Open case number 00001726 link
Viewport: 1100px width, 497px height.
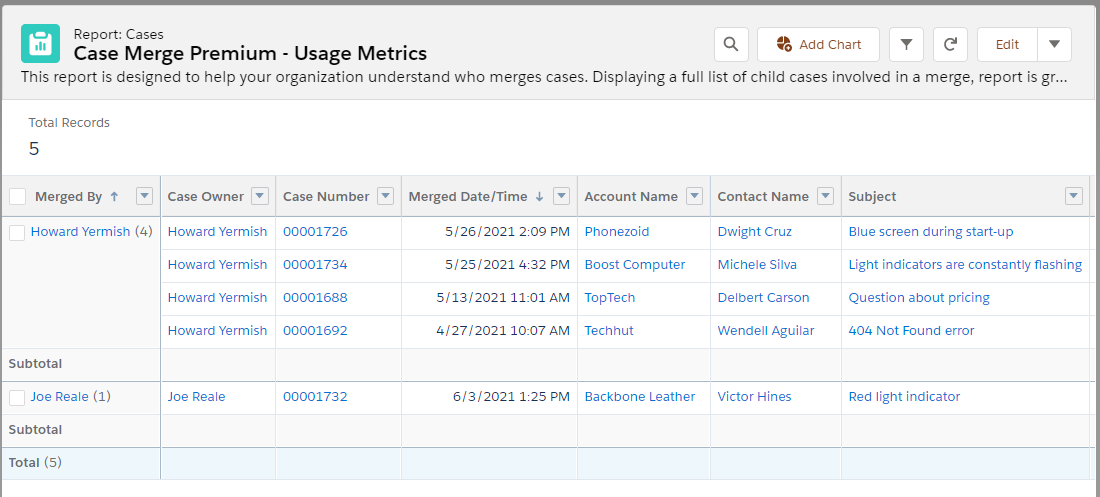(x=315, y=232)
